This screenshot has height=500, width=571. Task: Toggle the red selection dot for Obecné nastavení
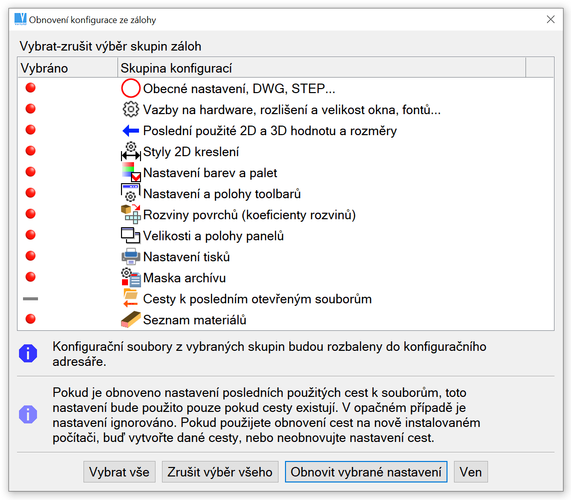pos(31,88)
